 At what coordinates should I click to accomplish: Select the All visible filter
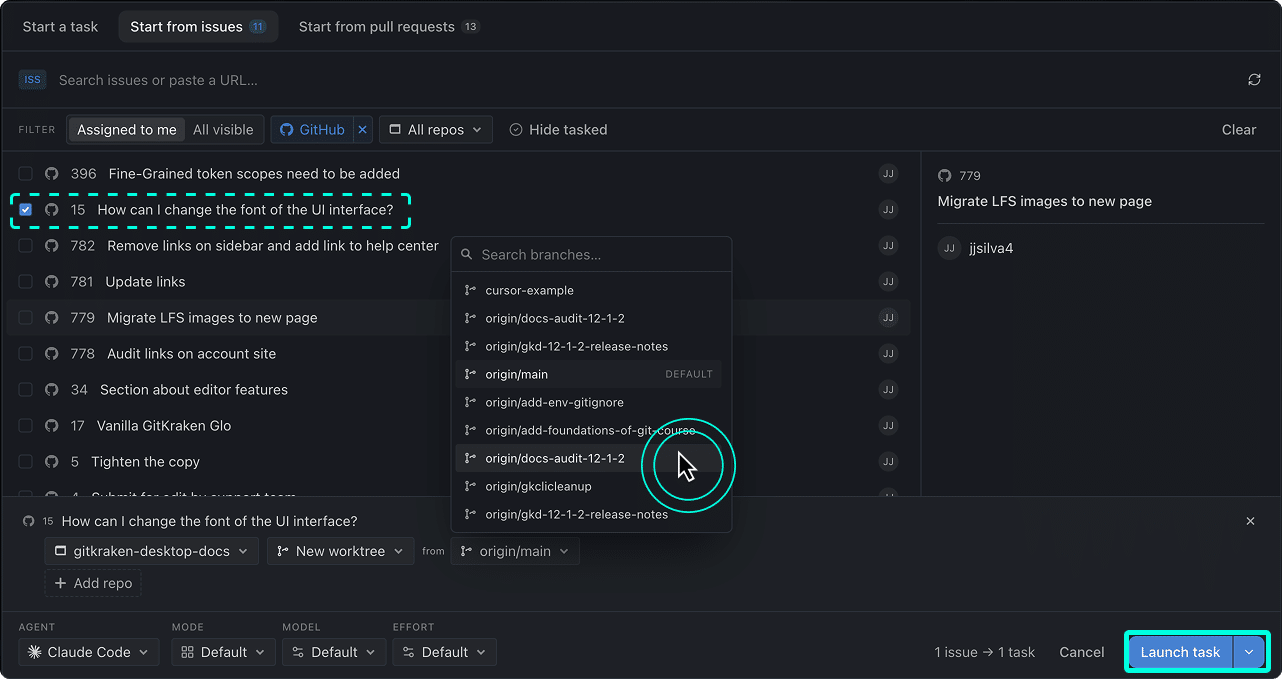point(223,130)
